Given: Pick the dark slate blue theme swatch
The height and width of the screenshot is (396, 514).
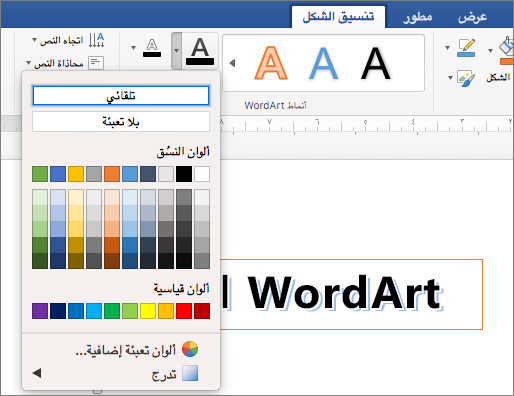Looking at the screenshot, I should [148, 174].
